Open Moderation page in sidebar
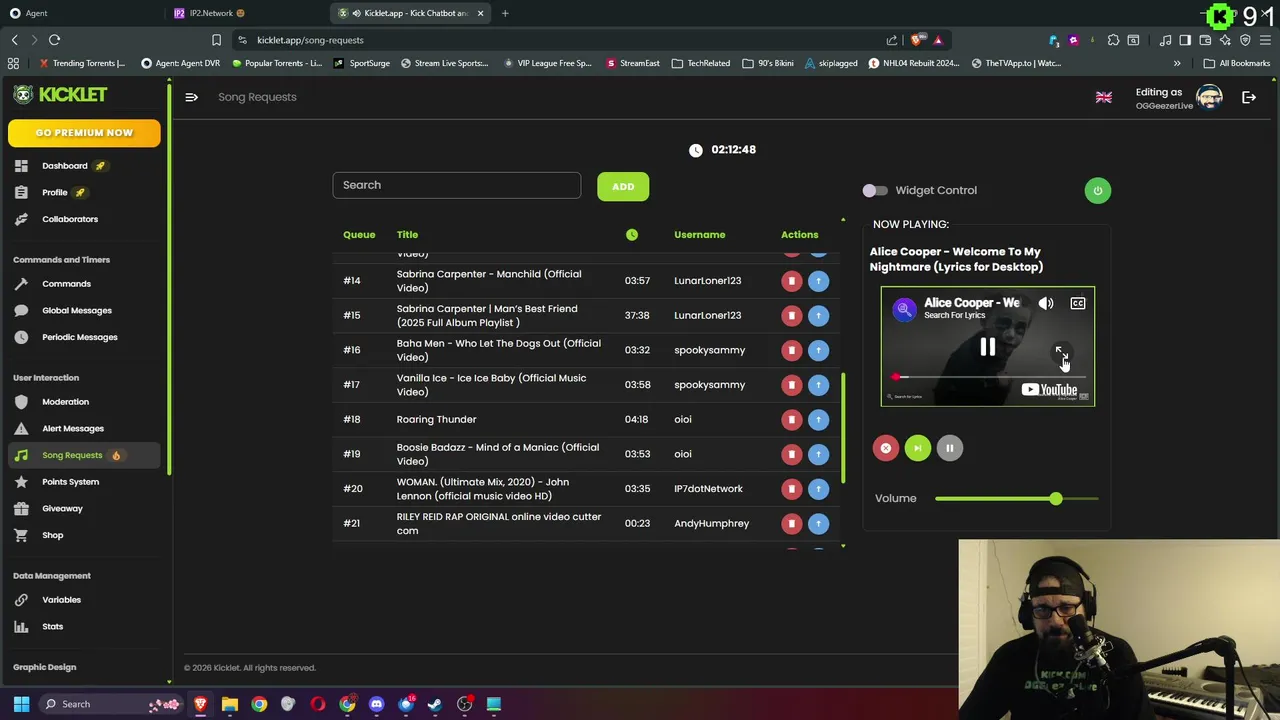1280x720 pixels. point(65,402)
